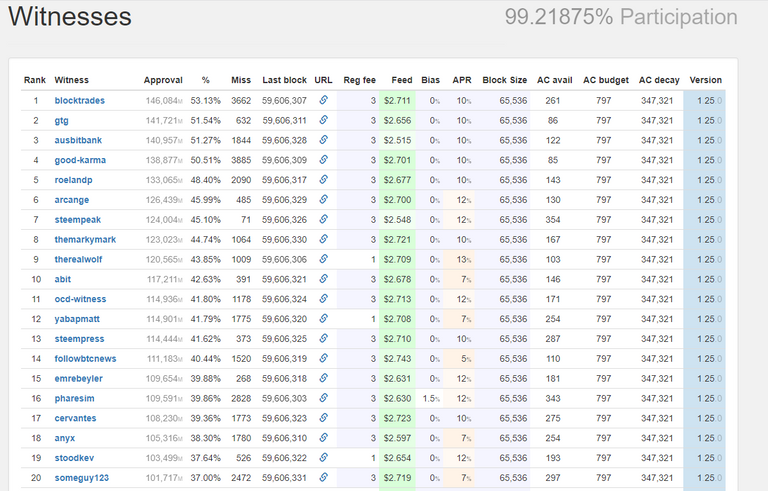This screenshot has height=491, width=768.
Task: Click the APR column header
Action: pos(462,80)
